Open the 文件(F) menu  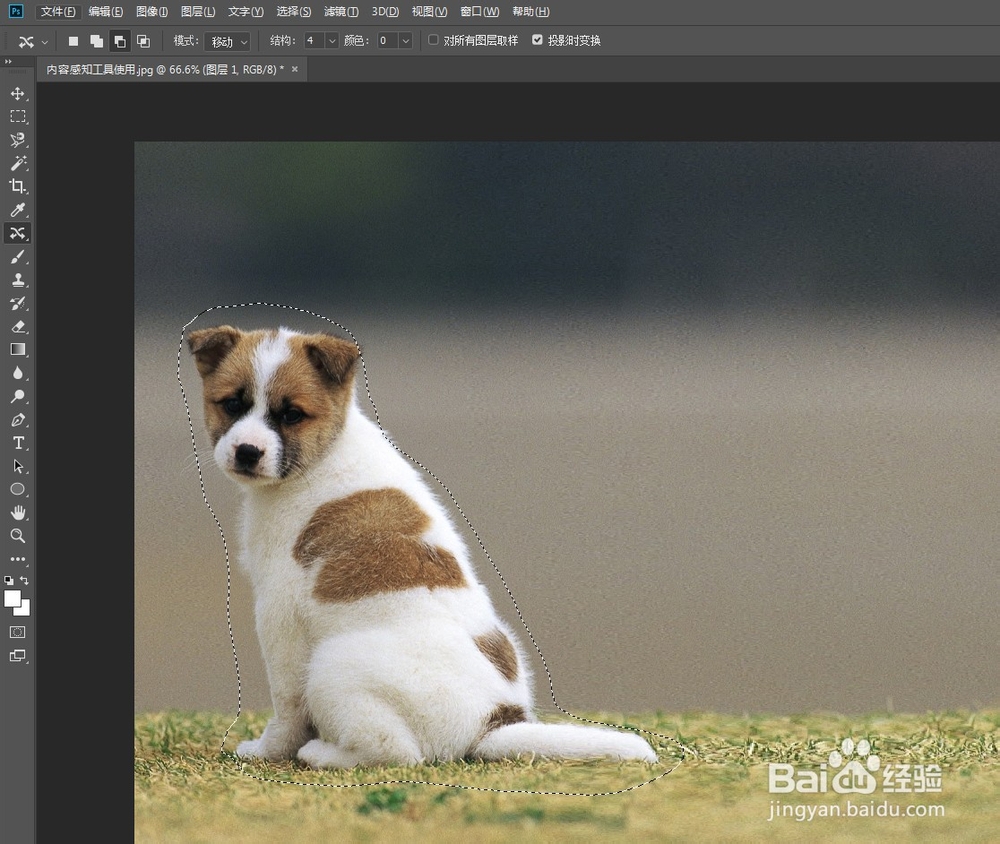tap(58, 11)
